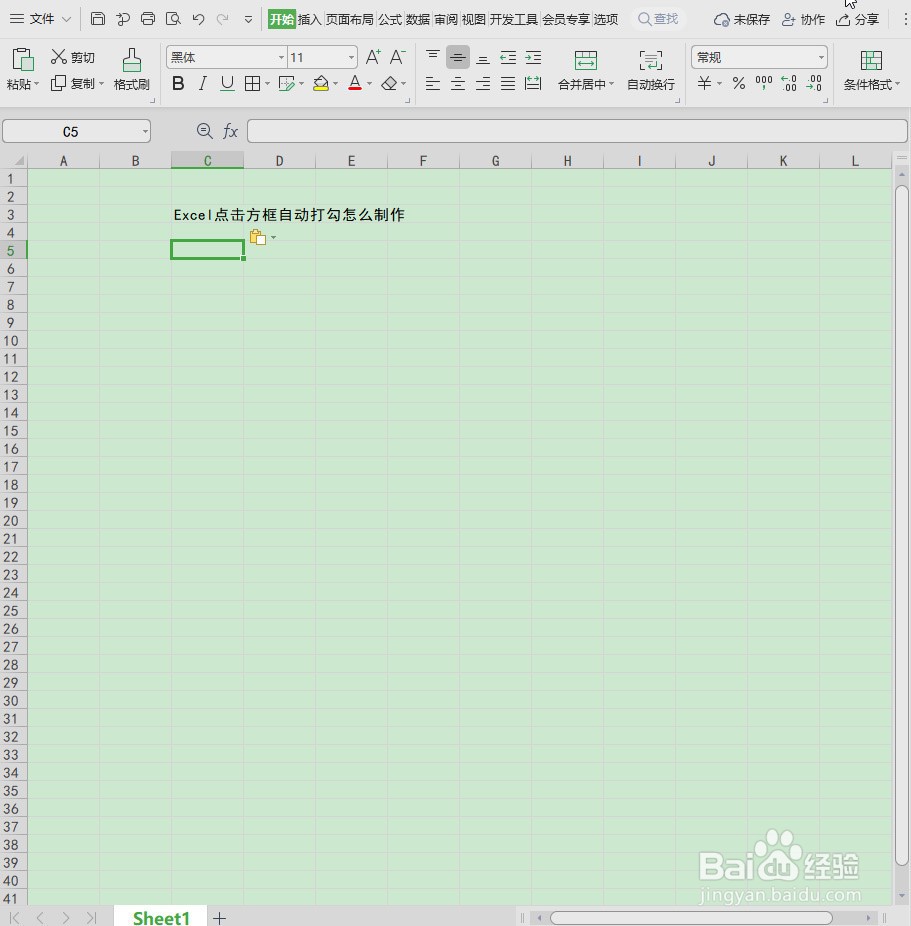This screenshot has height=926, width=911.
Task: Expand the Paste options arrow under 粘贴
Action: 37,84
